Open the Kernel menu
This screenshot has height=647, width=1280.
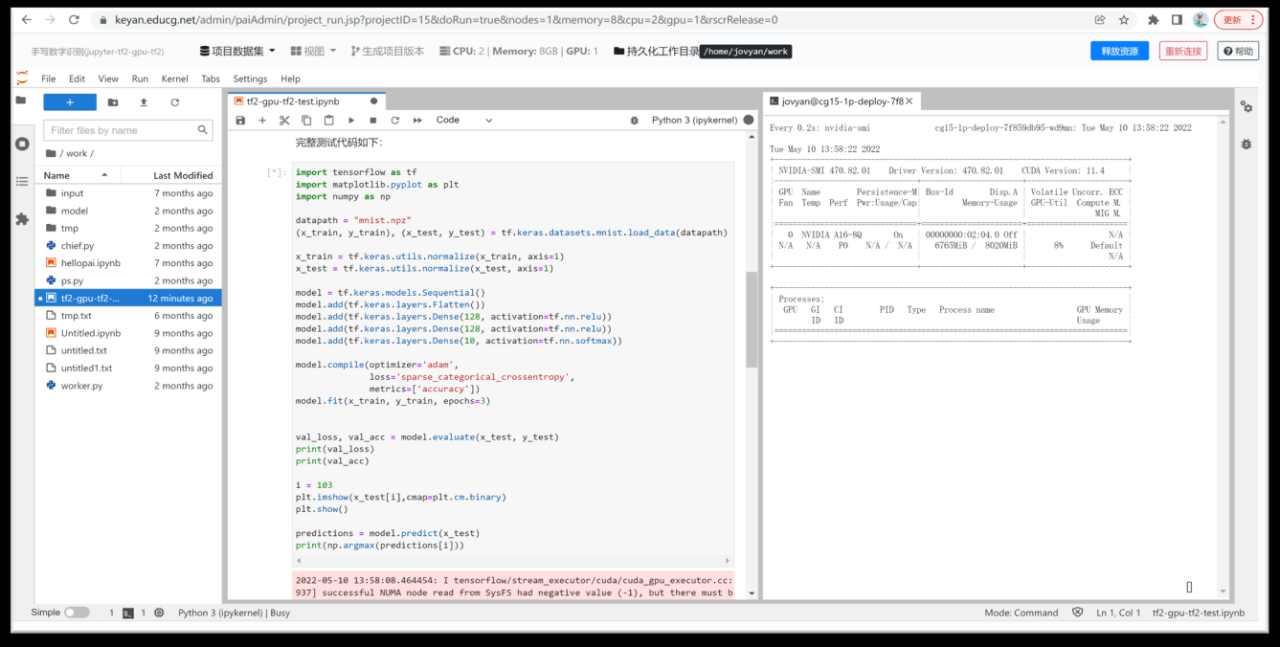click(x=174, y=79)
